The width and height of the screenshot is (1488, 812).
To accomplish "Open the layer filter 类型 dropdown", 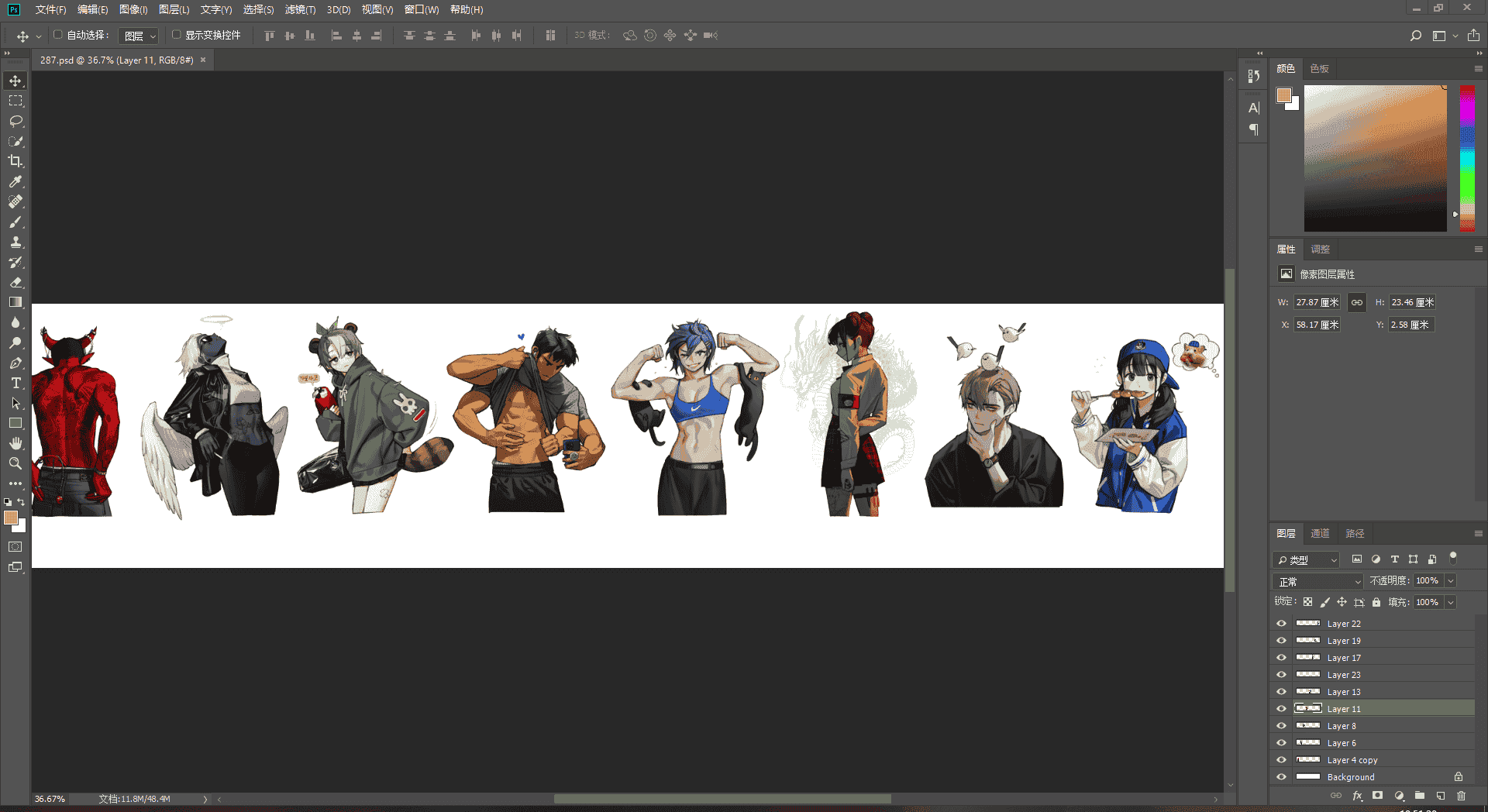I will [x=1307, y=559].
